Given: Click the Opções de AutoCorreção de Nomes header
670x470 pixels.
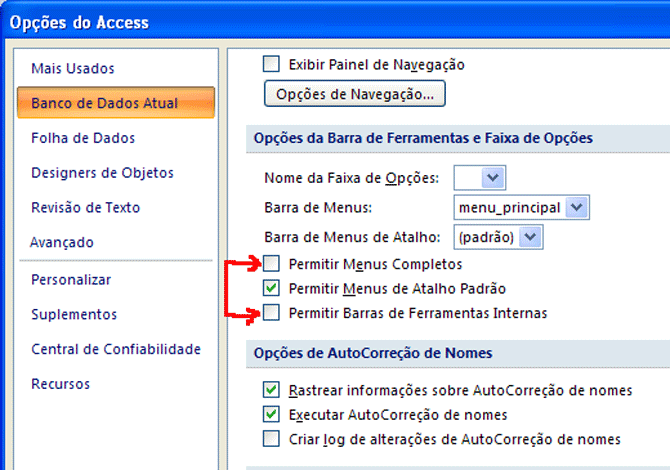Looking at the screenshot, I should [458, 353].
